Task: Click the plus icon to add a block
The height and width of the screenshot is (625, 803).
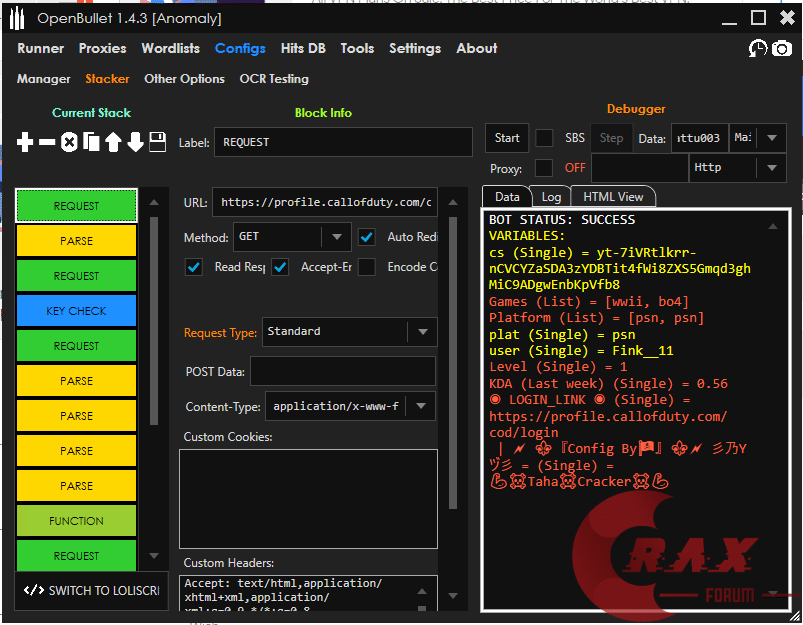Action: coord(25,143)
